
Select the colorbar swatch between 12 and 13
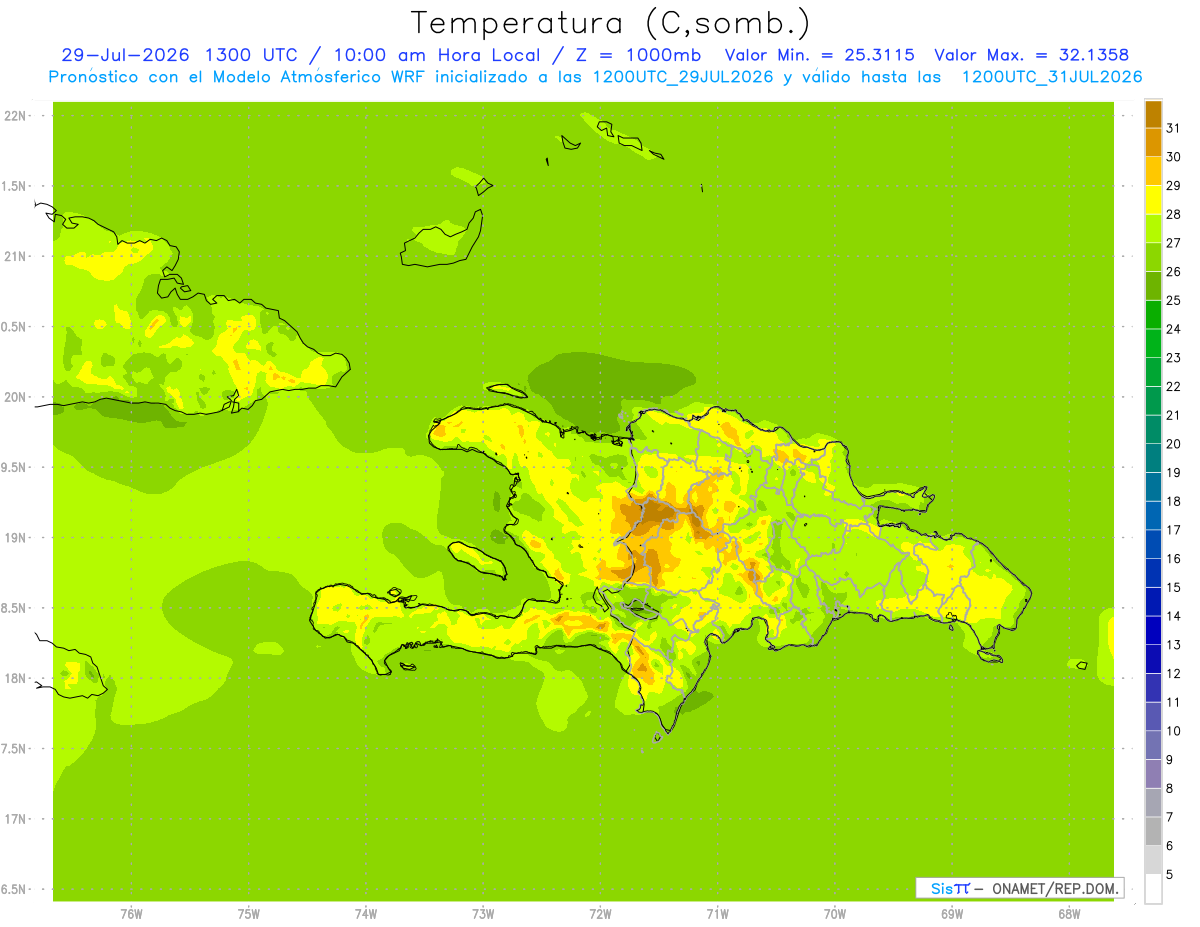(1153, 659)
